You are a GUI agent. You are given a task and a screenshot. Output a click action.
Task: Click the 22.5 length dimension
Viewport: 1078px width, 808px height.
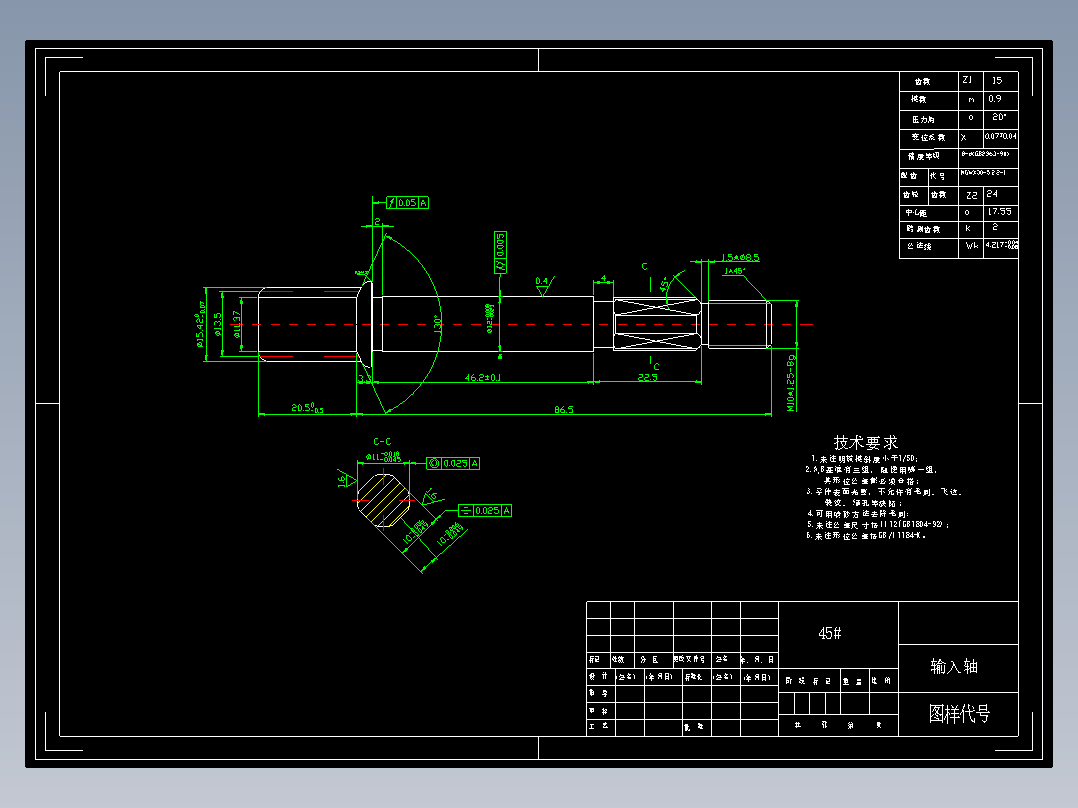(x=648, y=378)
